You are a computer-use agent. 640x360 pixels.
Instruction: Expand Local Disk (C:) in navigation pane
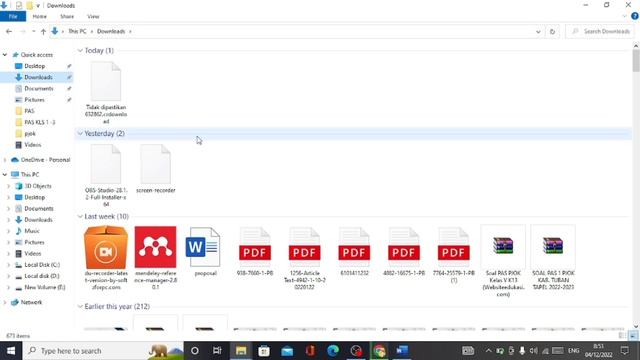tap(9, 265)
